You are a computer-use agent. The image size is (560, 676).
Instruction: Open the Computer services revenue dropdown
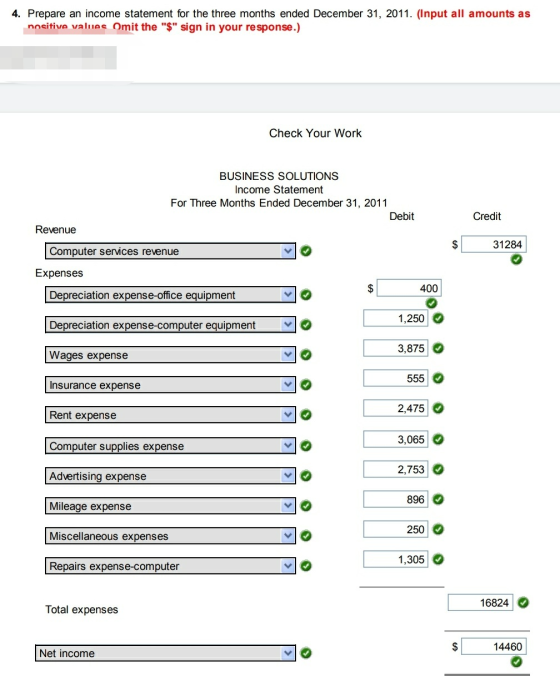click(170, 251)
